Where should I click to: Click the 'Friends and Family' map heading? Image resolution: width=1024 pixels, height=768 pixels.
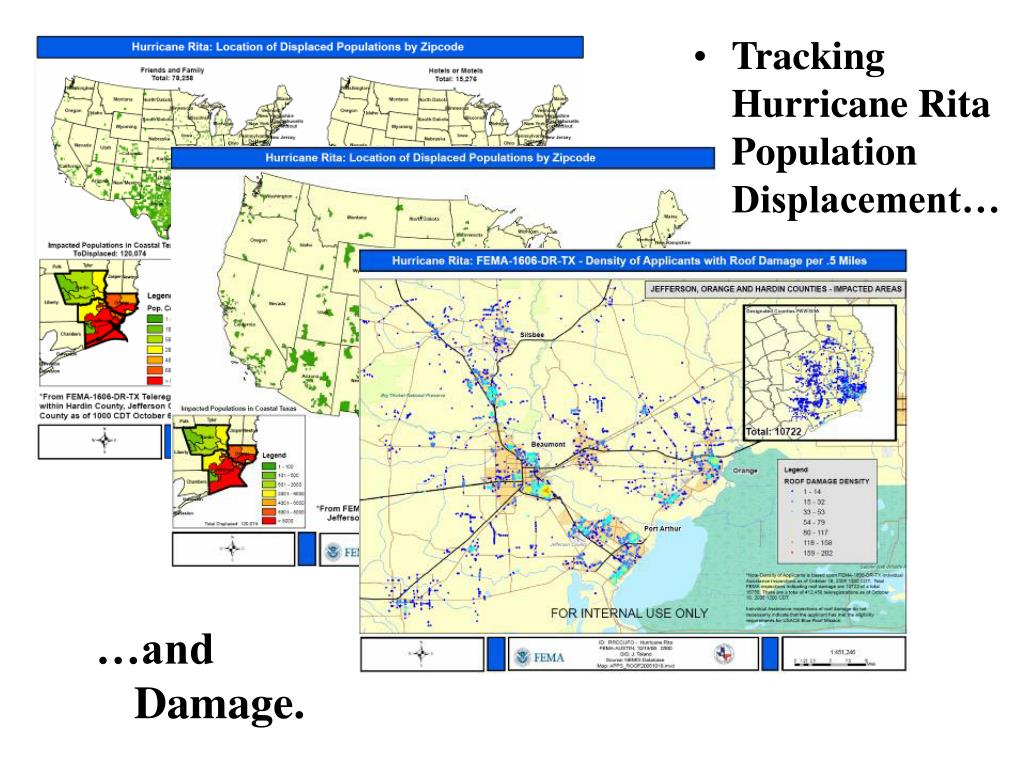coord(172,70)
